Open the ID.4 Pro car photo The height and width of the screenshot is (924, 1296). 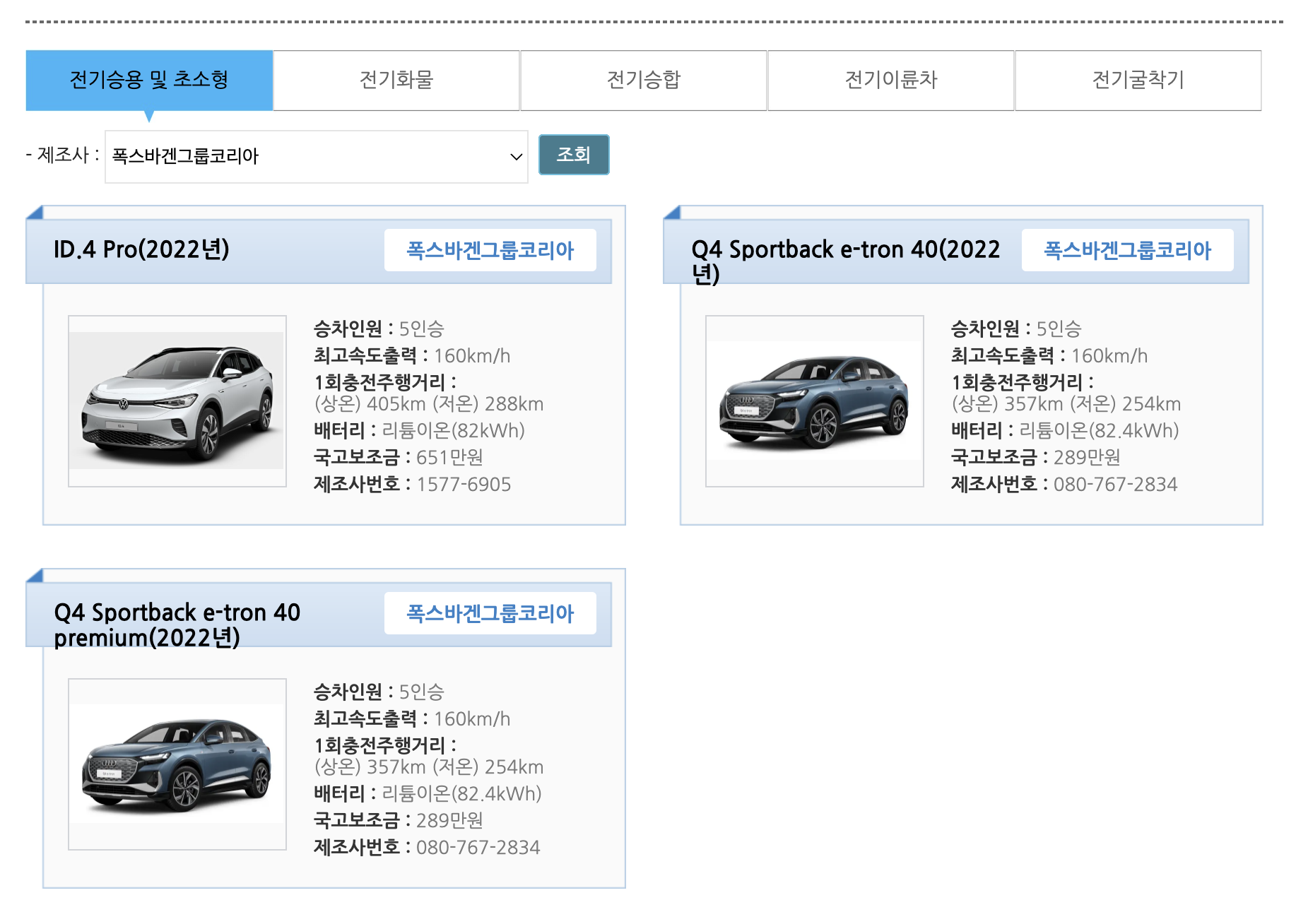[x=177, y=401]
